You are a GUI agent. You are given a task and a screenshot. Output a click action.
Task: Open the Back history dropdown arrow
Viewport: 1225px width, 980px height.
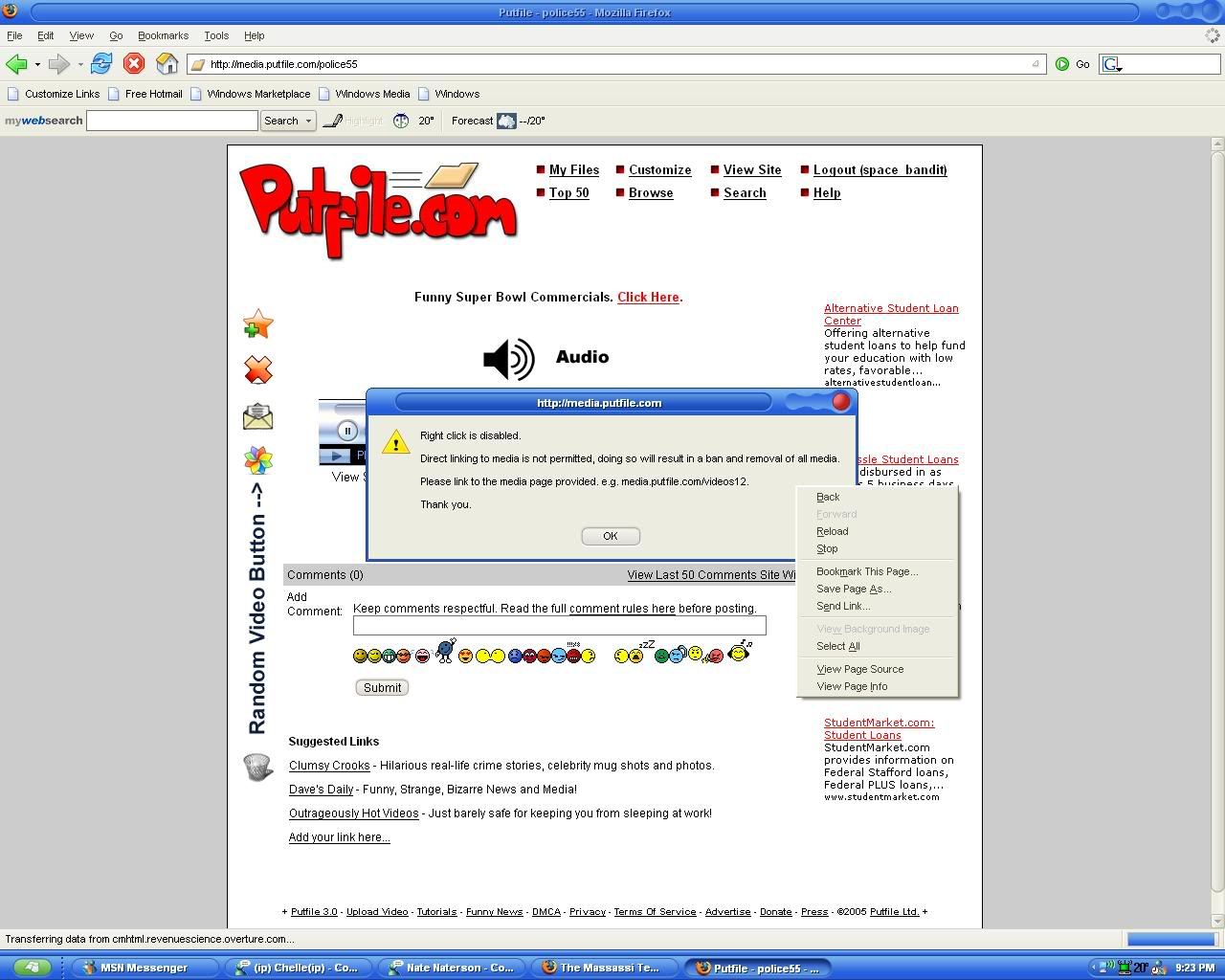pos(37,65)
